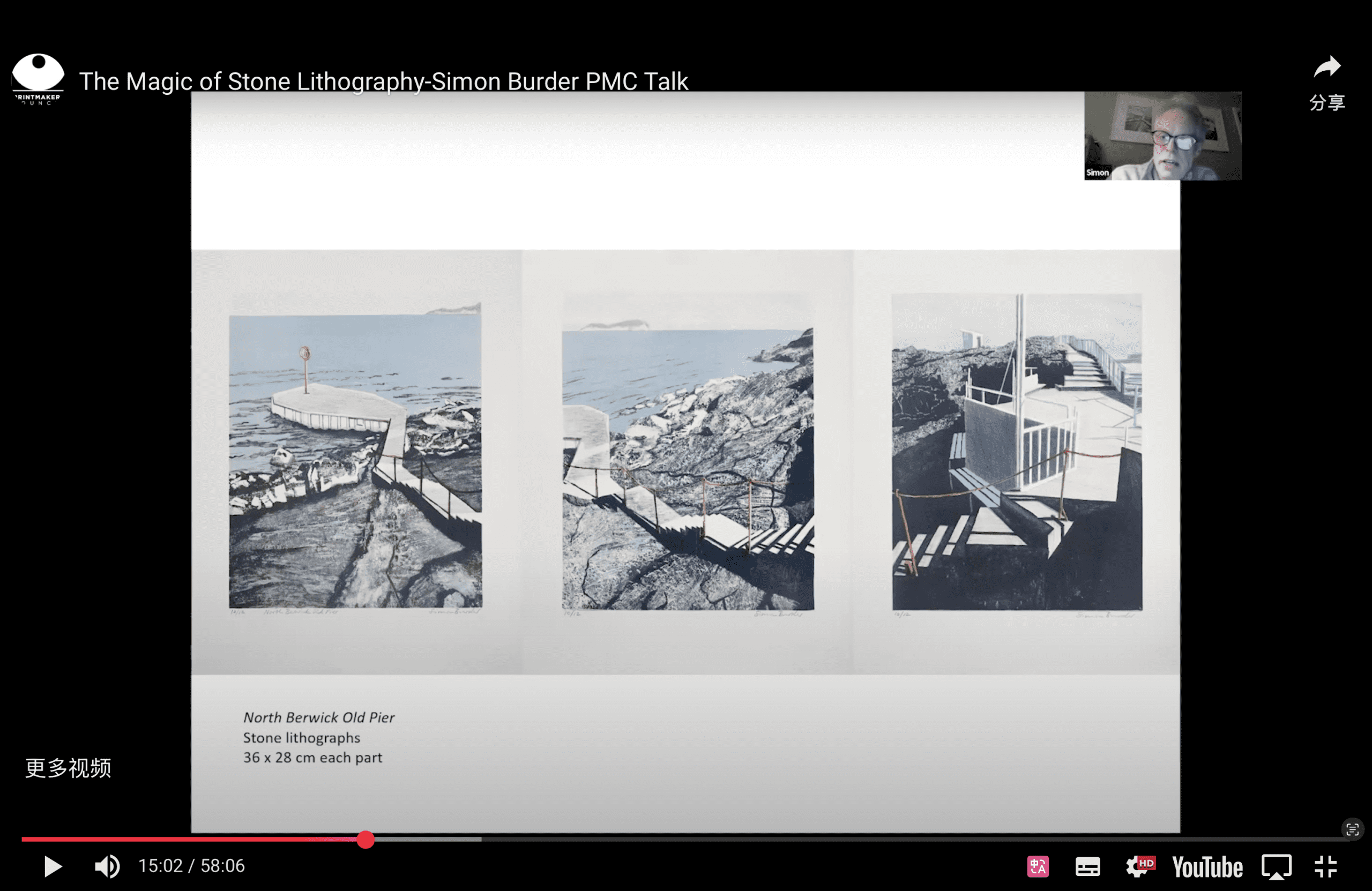Open the Printmakers Council channel logo
Viewport: 1372px width, 891px height.
point(38,79)
